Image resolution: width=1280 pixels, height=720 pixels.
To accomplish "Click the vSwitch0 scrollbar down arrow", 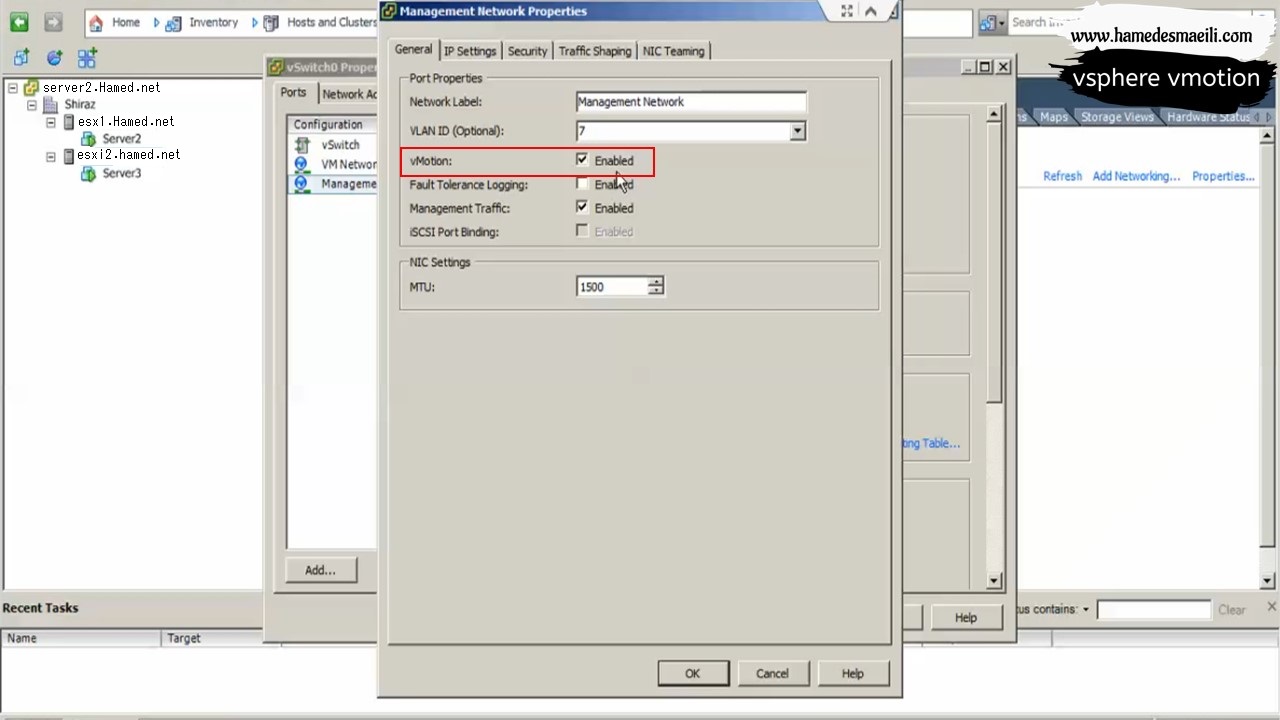I will [x=994, y=581].
